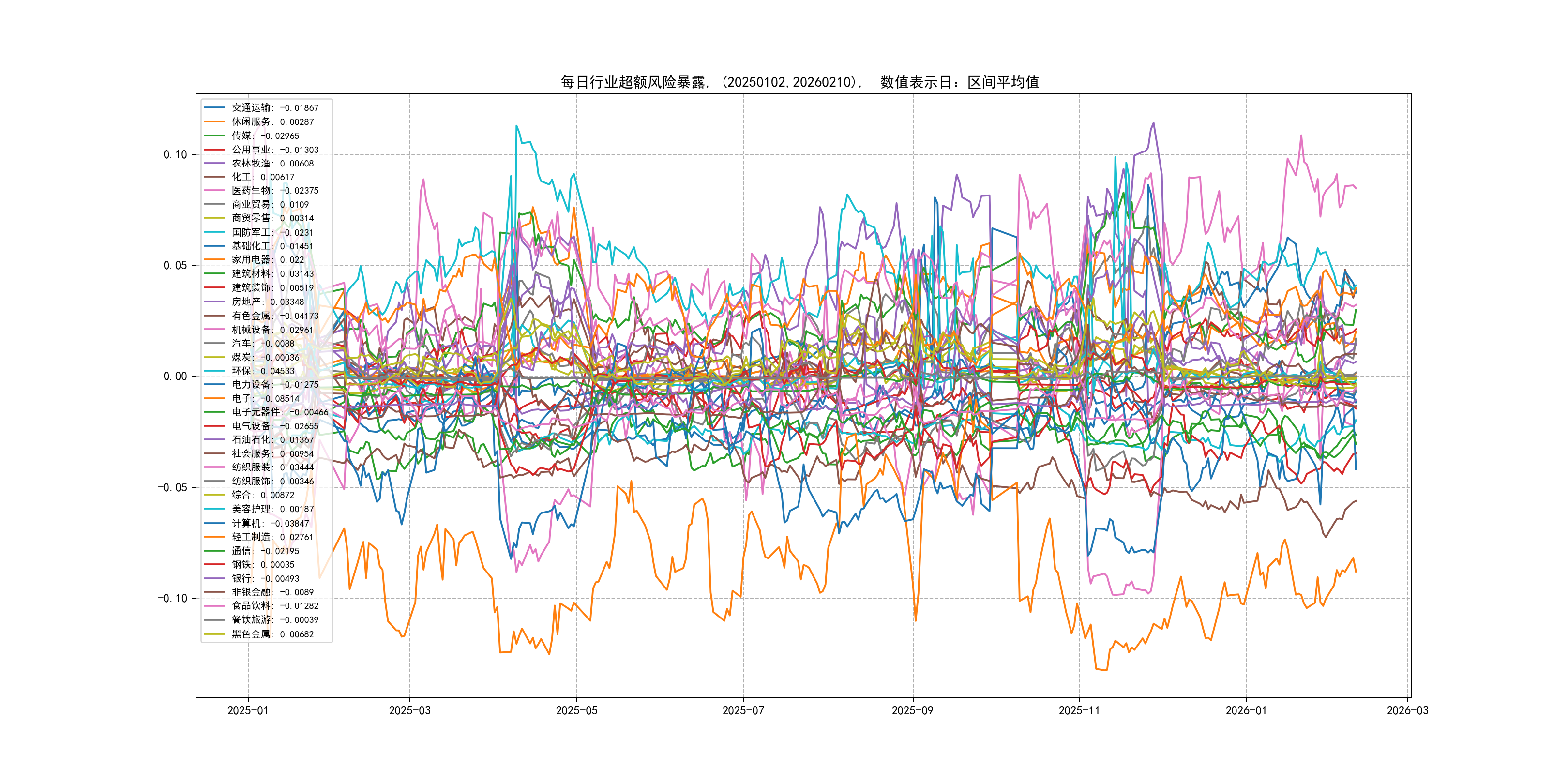Click the 2025-01 x-axis tick label
Screen dimensions: 1568x784
click(248, 710)
